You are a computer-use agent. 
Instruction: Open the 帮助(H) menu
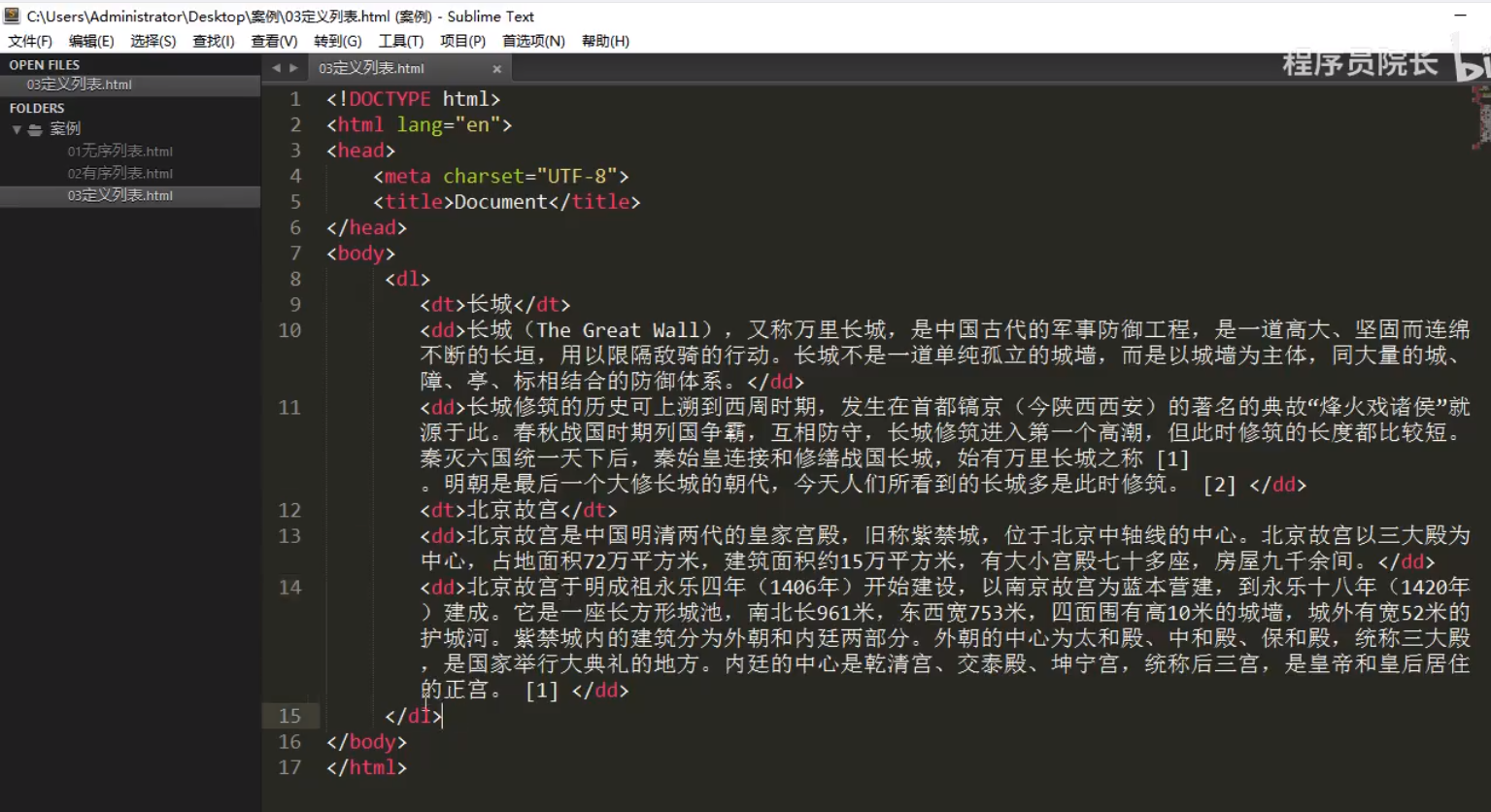coord(605,41)
